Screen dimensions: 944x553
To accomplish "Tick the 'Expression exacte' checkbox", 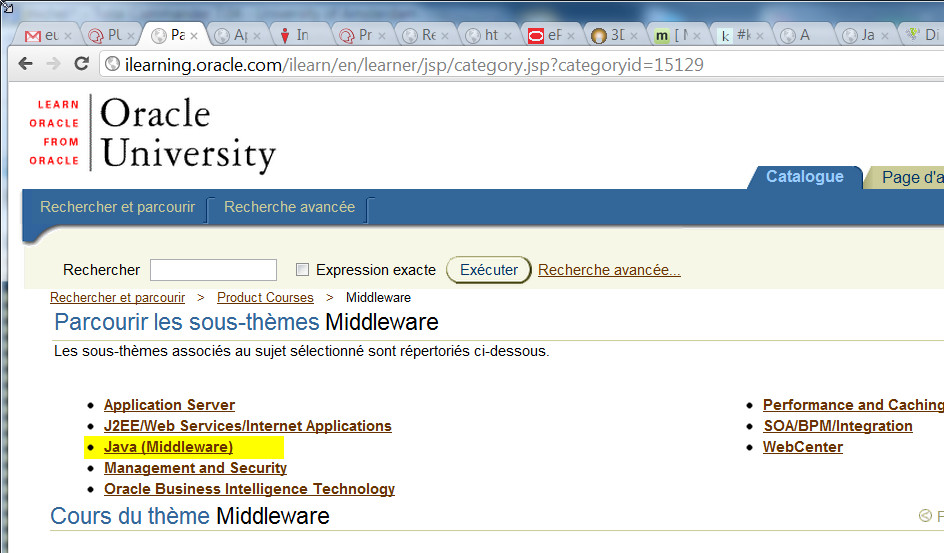I will click(x=302, y=270).
